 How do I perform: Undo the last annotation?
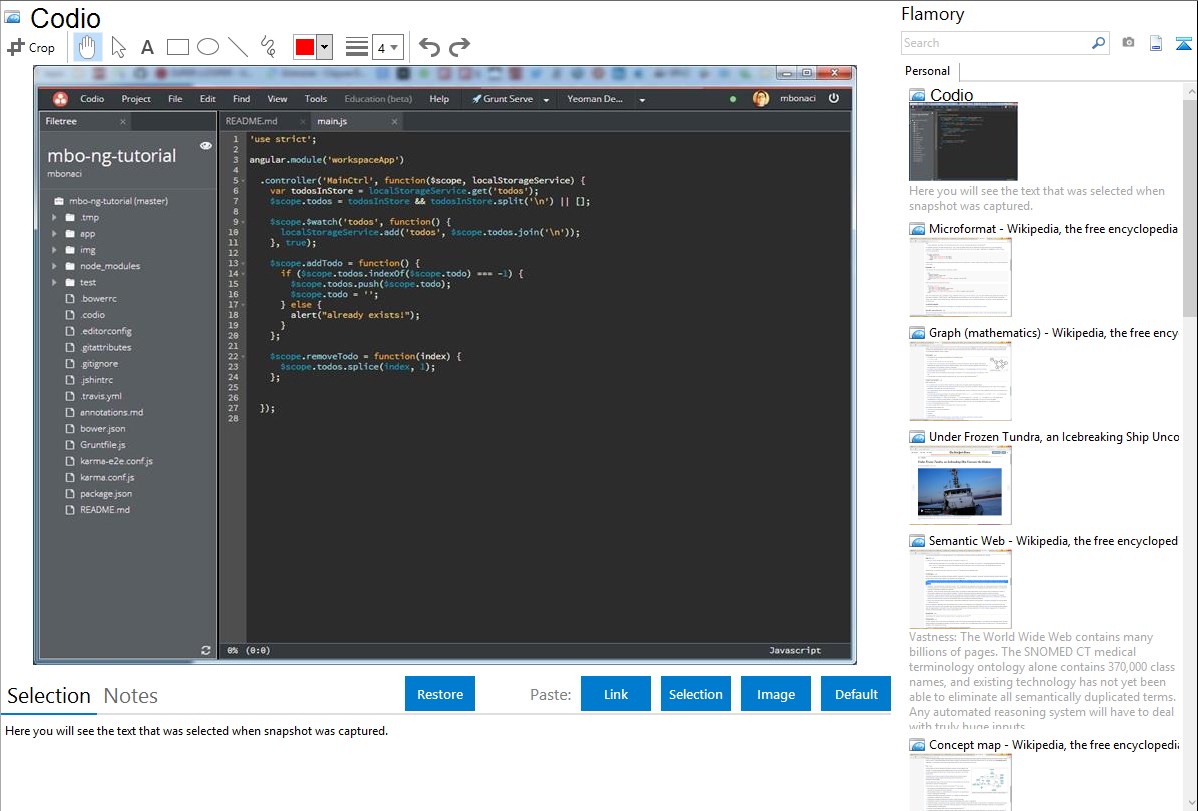point(429,47)
